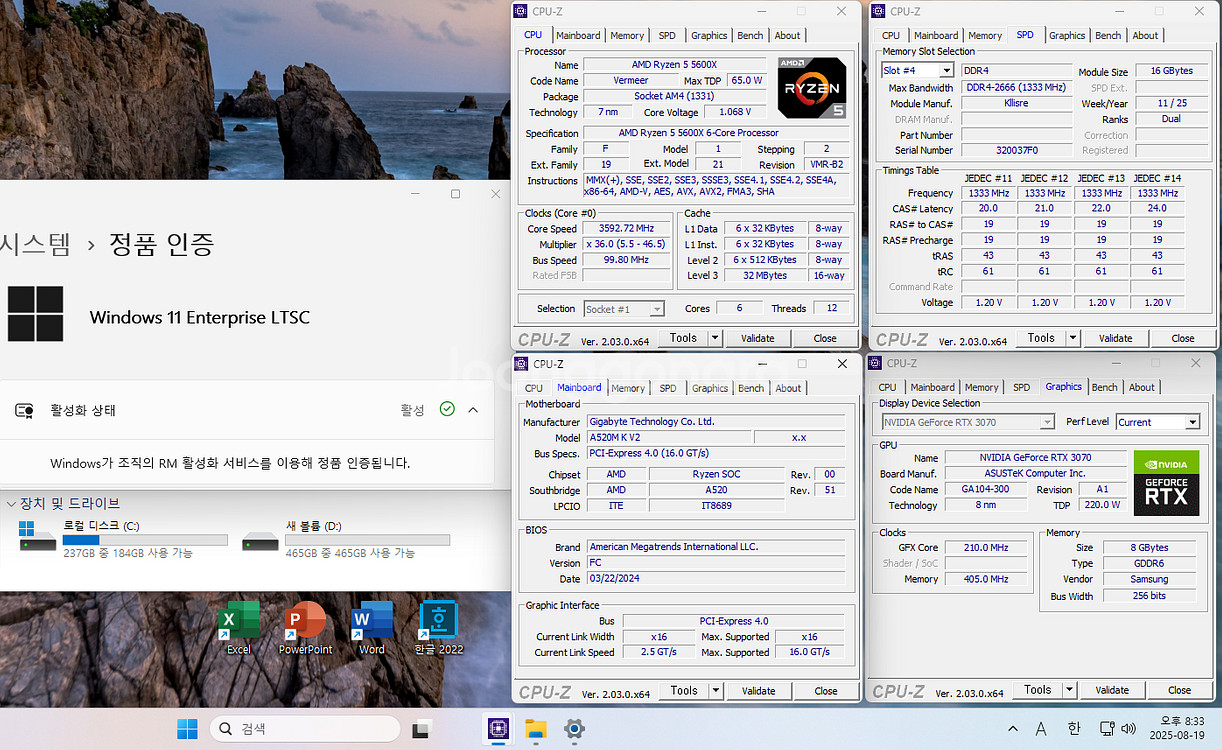Click the Windows 11 logo in Settings
Image resolution: width=1222 pixels, height=750 pixels.
coord(35,314)
